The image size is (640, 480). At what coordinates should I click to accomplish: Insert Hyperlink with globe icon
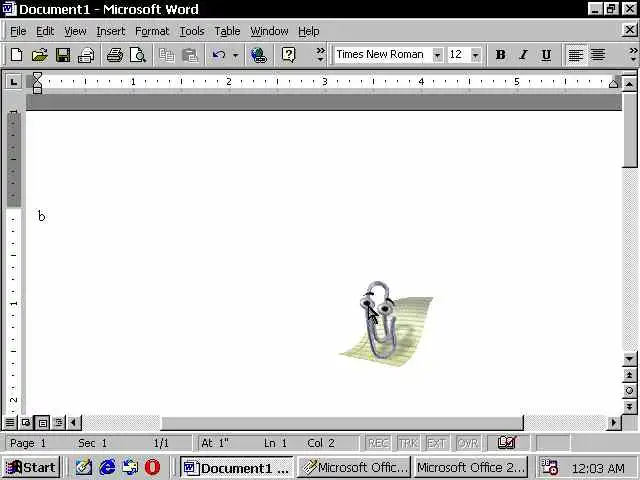pos(259,55)
